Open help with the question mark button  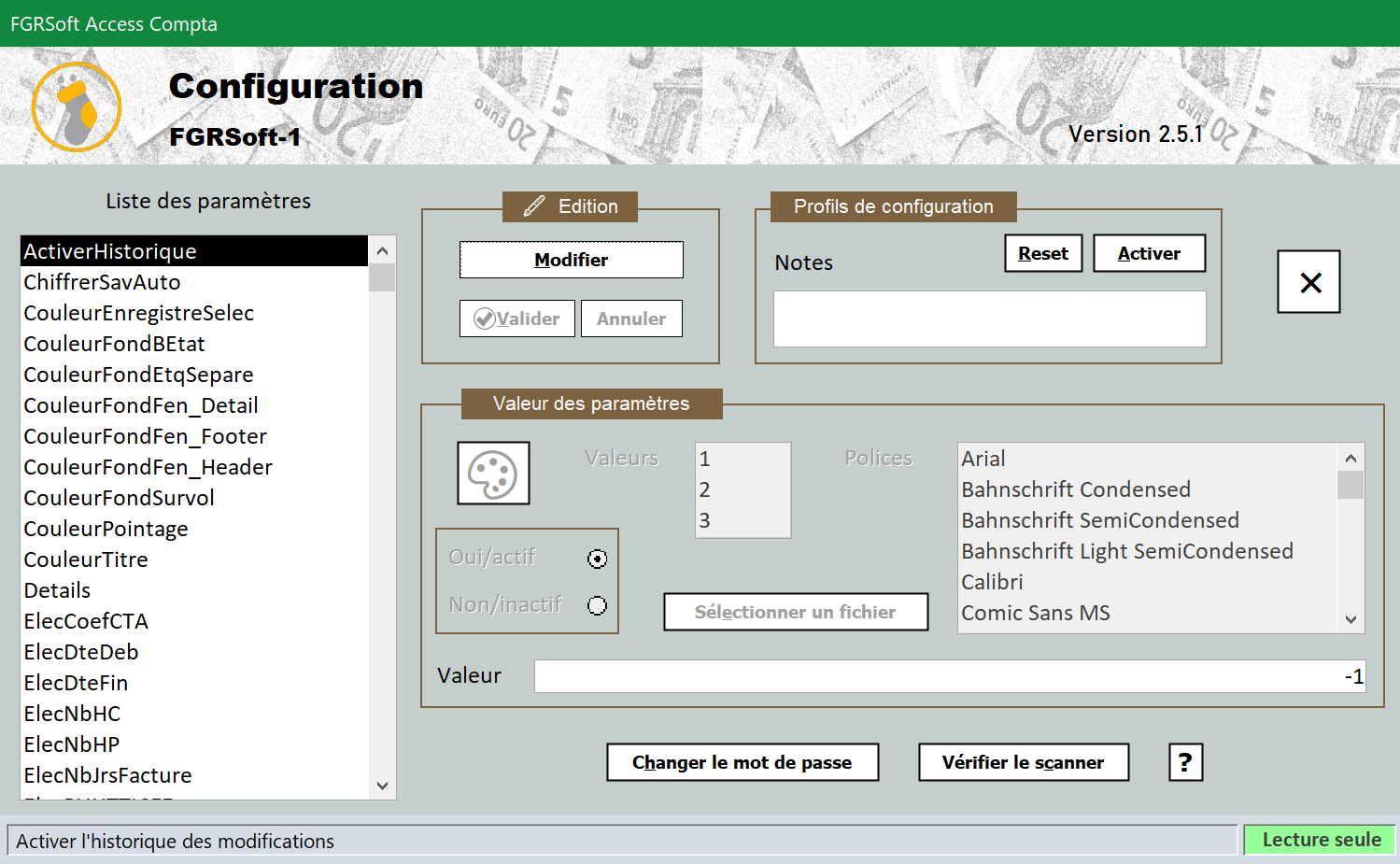pyautogui.click(x=1185, y=762)
